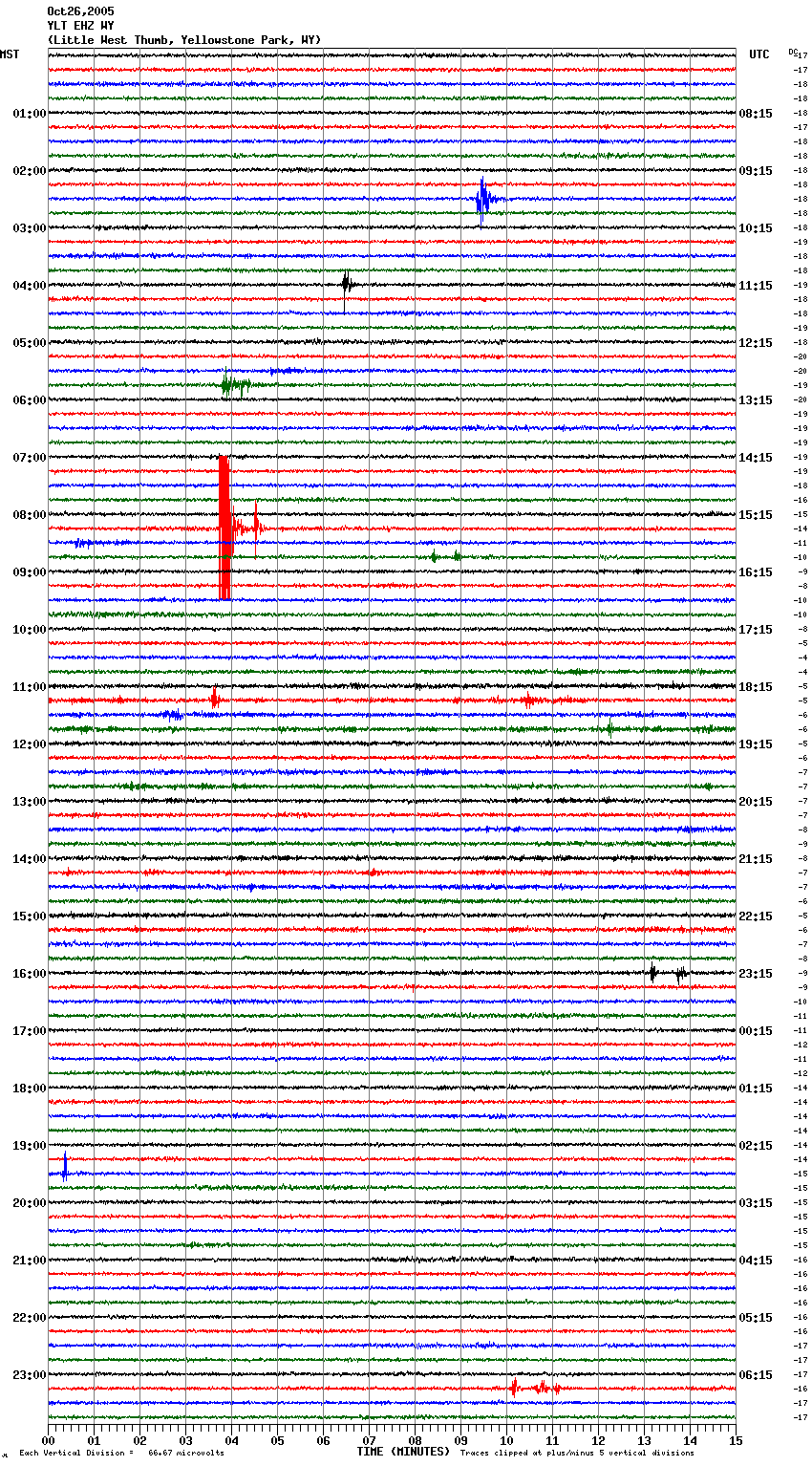This screenshot has width=812, height=1466.
Task: Click the 08 minute tick label on bottom axis
Action: (x=415, y=1440)
